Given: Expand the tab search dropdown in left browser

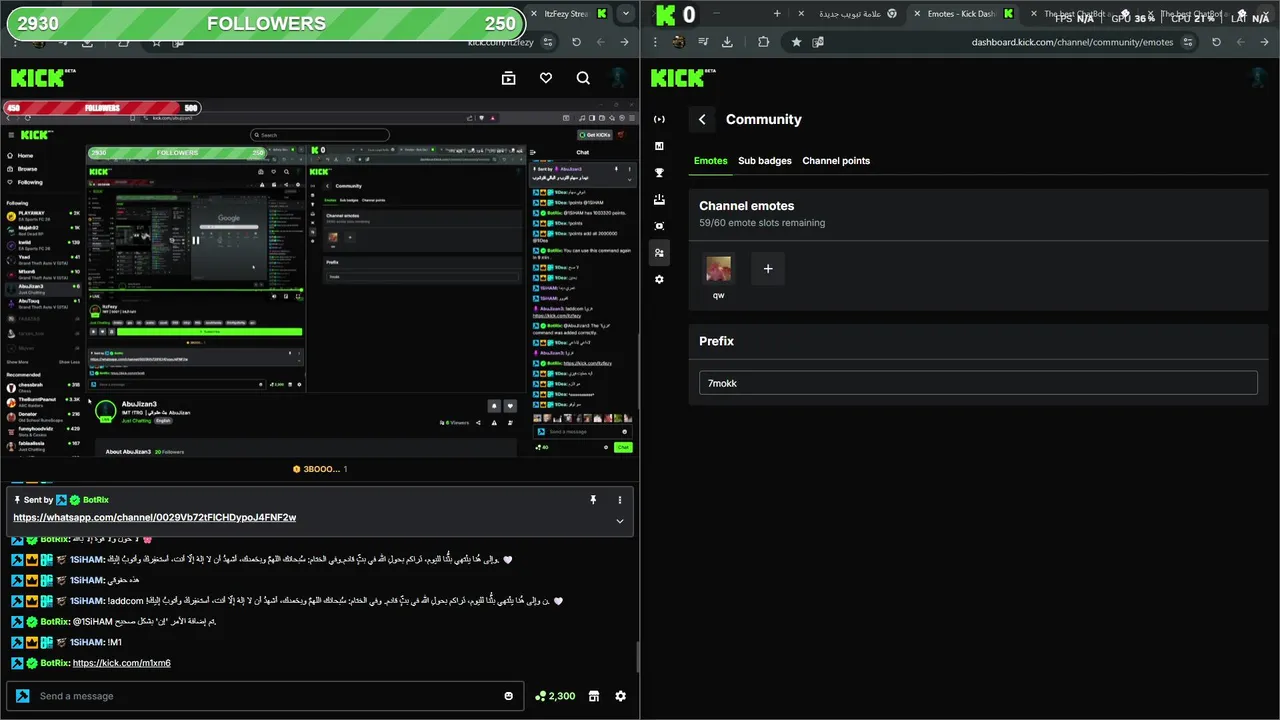Looking at the screenshot, I should 625,14.
